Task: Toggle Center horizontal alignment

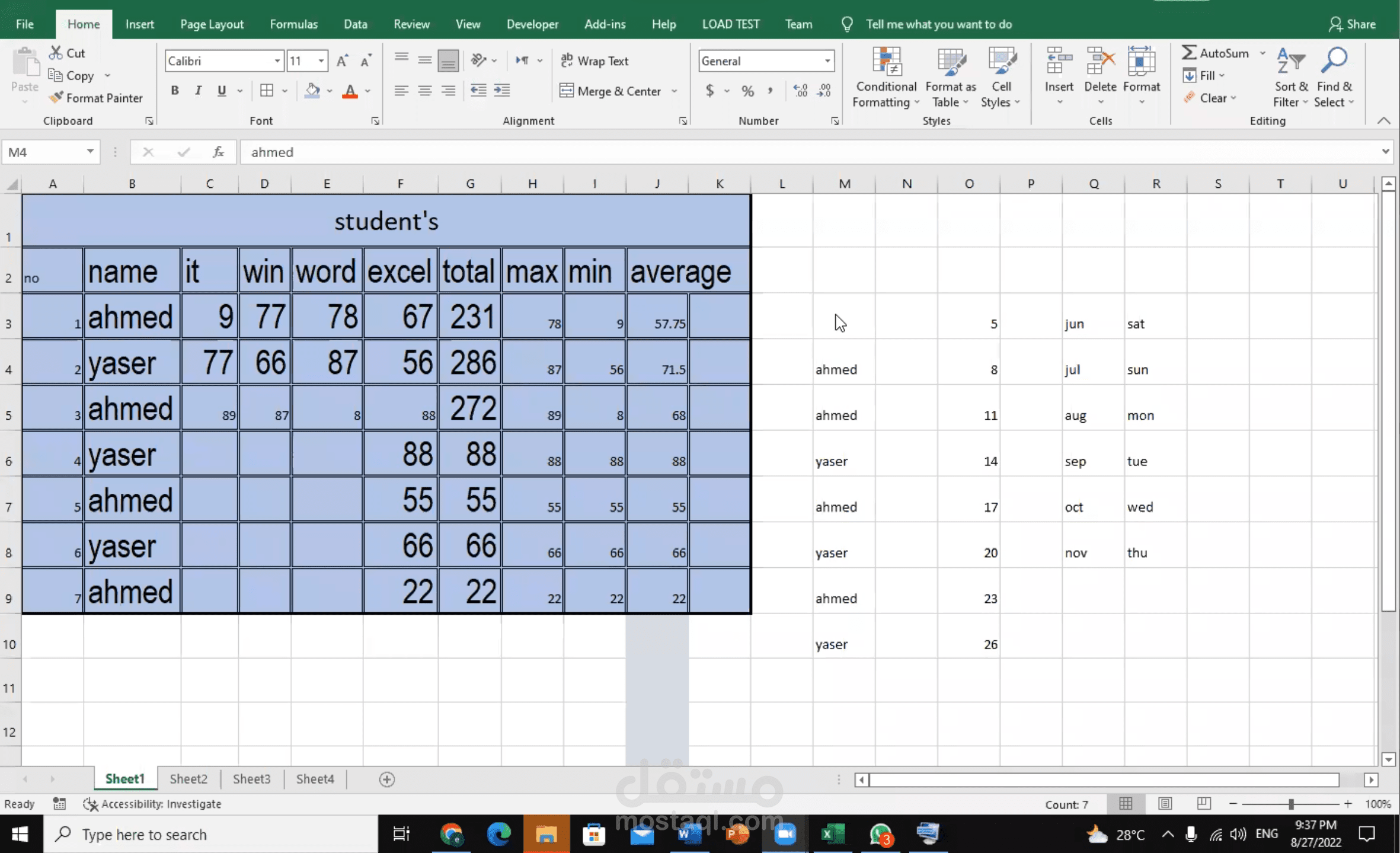Action: pyautogui.click(x=425, y=91)
